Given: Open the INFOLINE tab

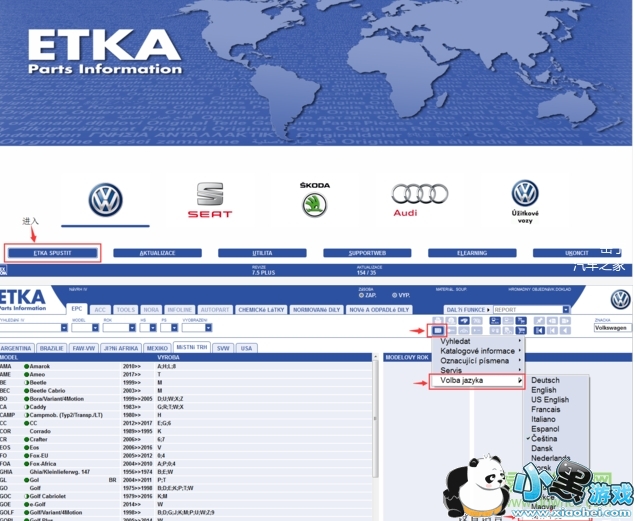Looking at the screenshot, I should coord(179,310).
